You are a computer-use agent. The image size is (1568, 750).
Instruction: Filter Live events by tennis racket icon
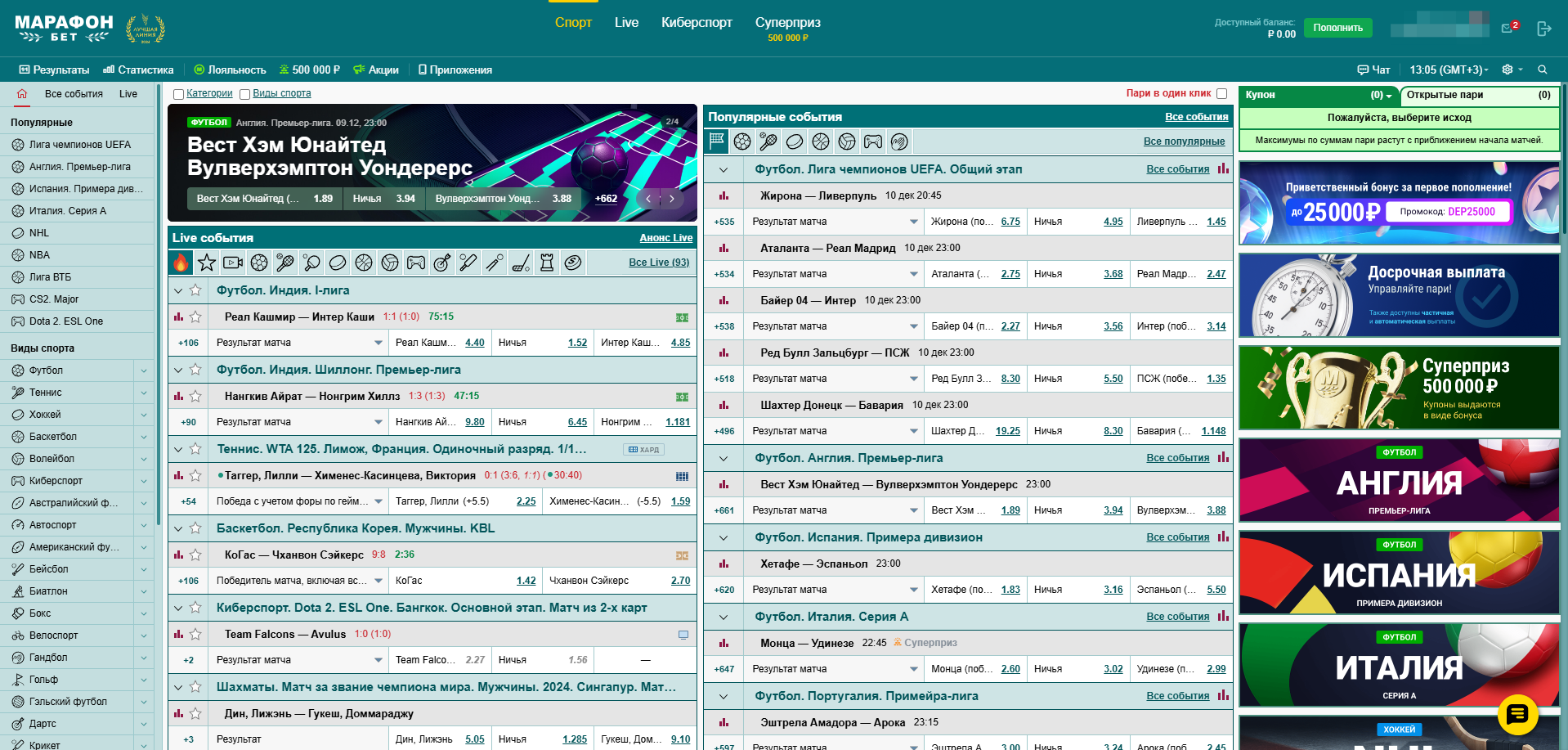(x=285, y=263)
